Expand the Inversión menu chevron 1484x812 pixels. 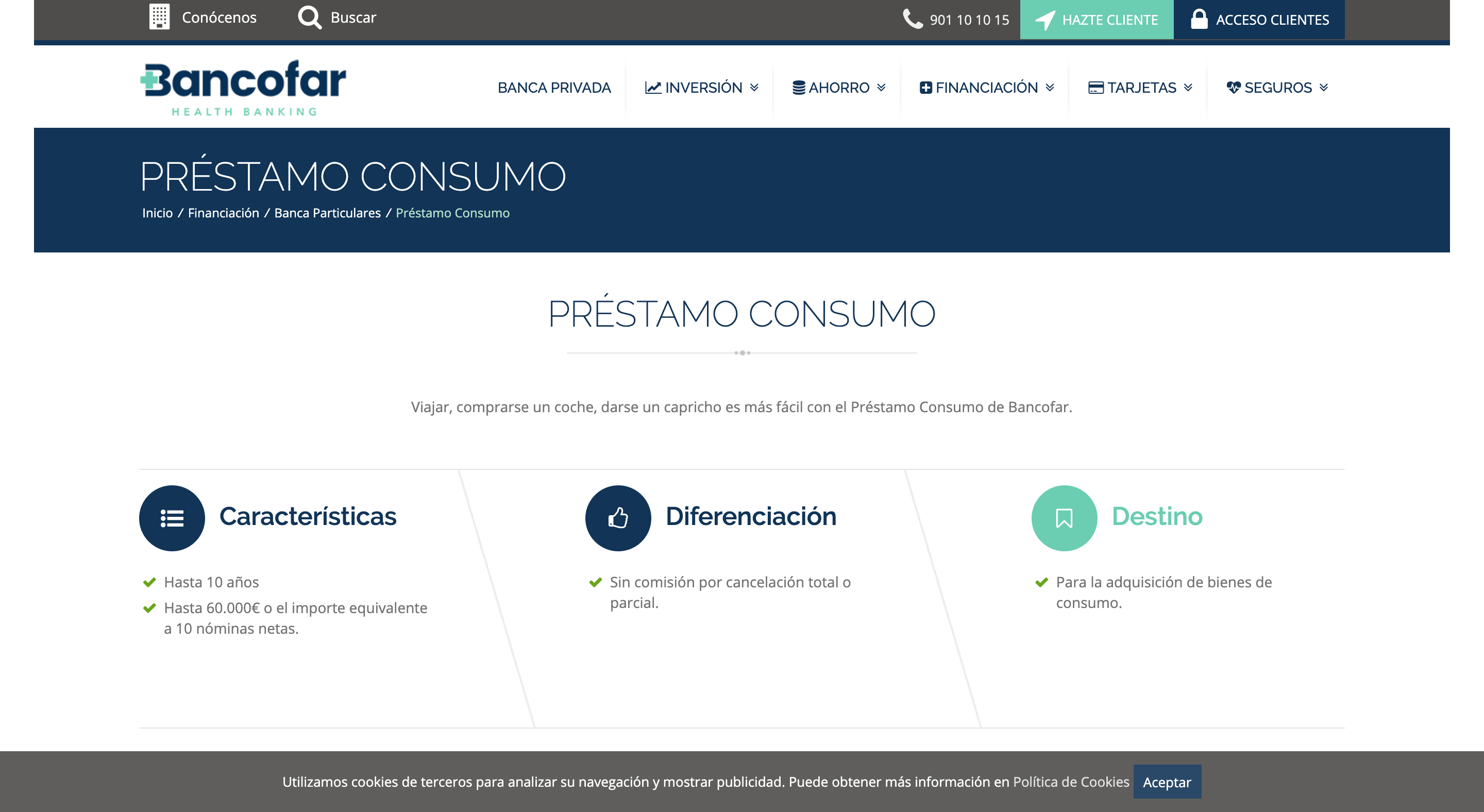(x=754, y=88)
